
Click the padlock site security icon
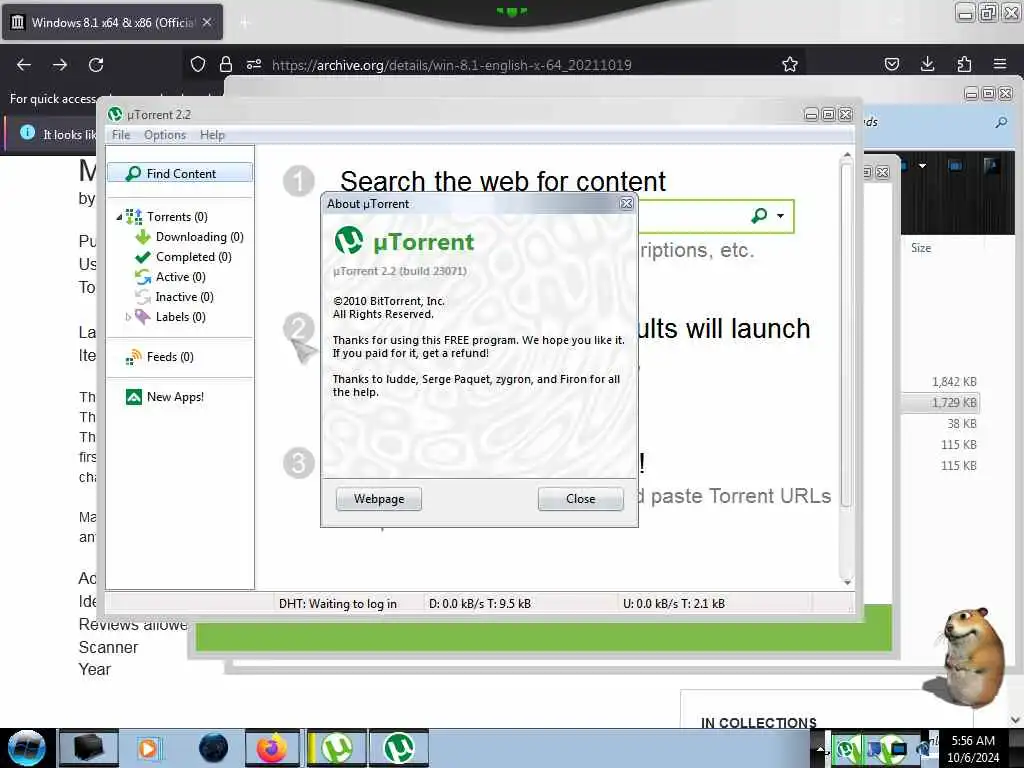pos(226,64)
